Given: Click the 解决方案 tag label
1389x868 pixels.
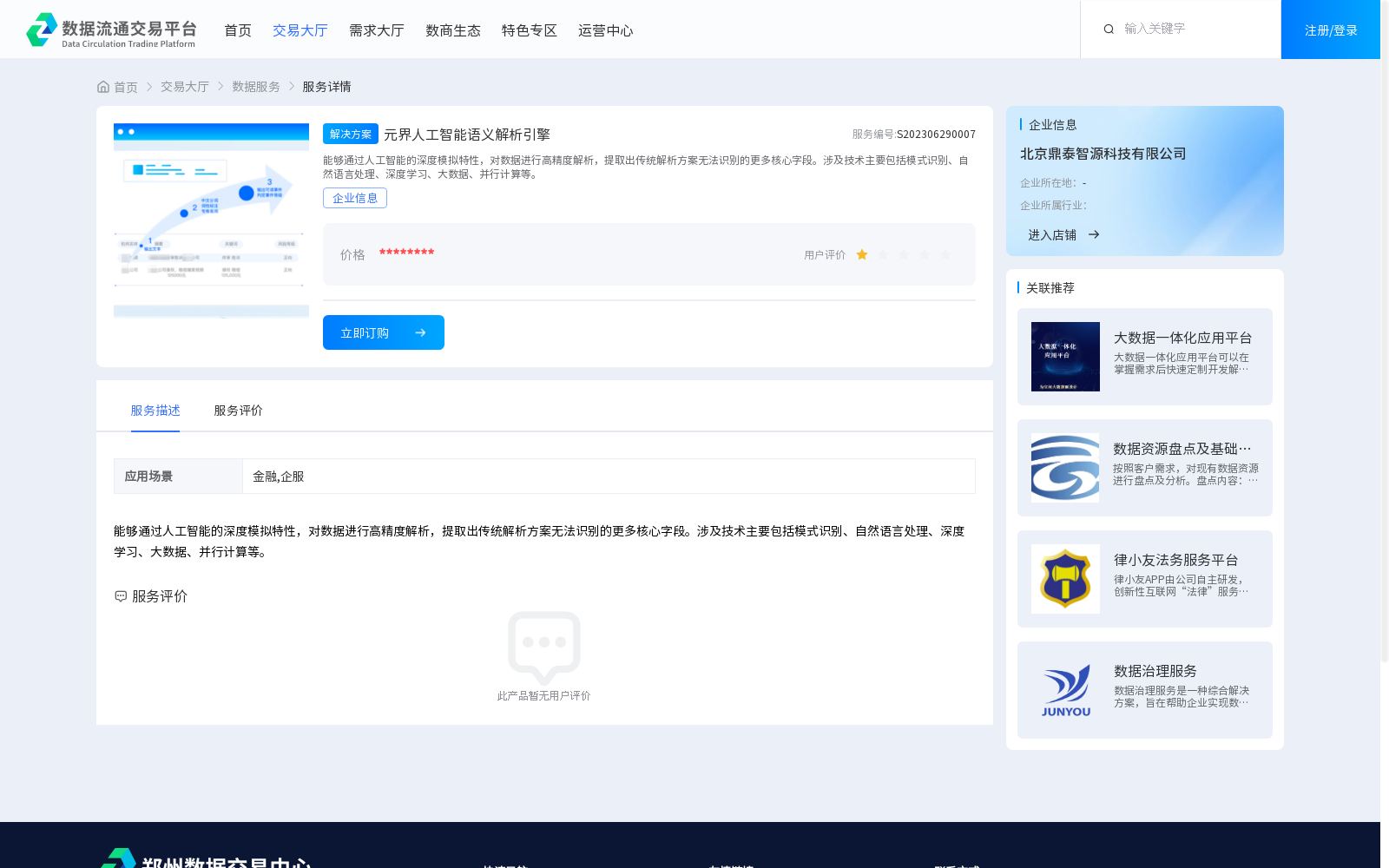Looking at the screenshot, I should 351,134.
